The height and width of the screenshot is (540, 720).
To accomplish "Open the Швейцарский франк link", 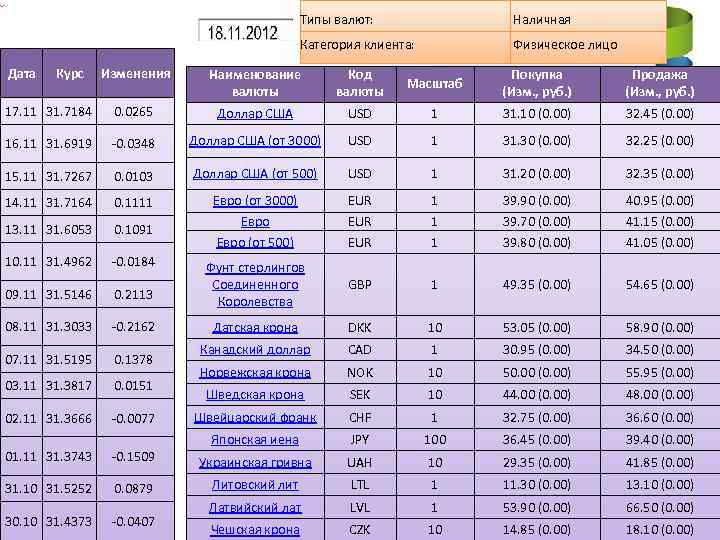I will tap(255, 417).
